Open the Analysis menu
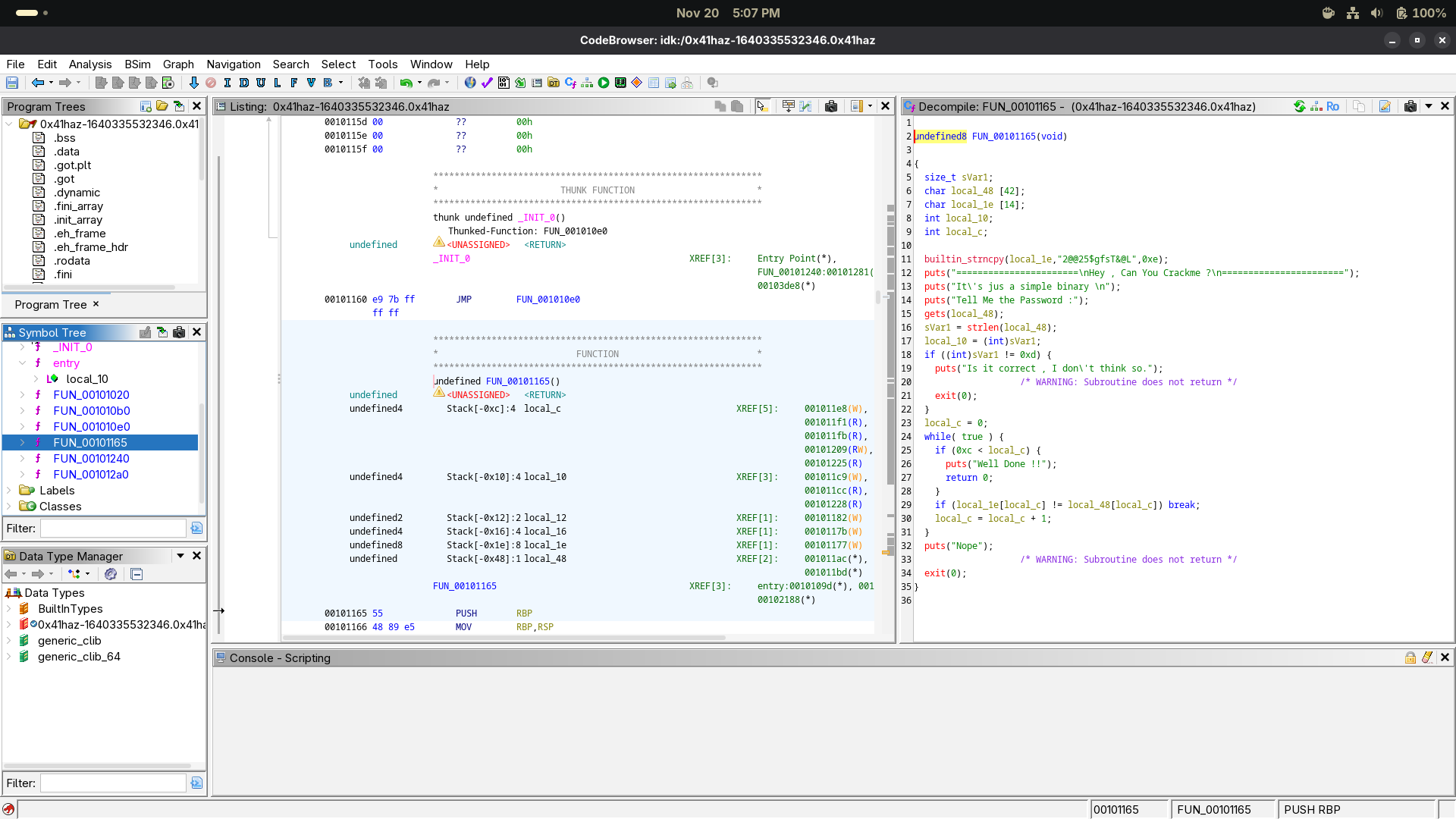 point(89,64)
